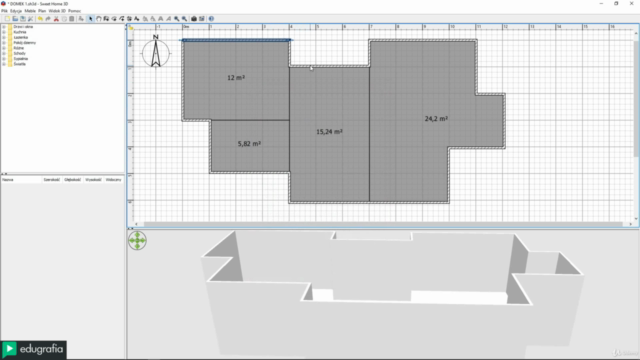This screenshot has width=640, height=360.
Task: Sort furniture list by Głębokość column
Action: [73, 180]
